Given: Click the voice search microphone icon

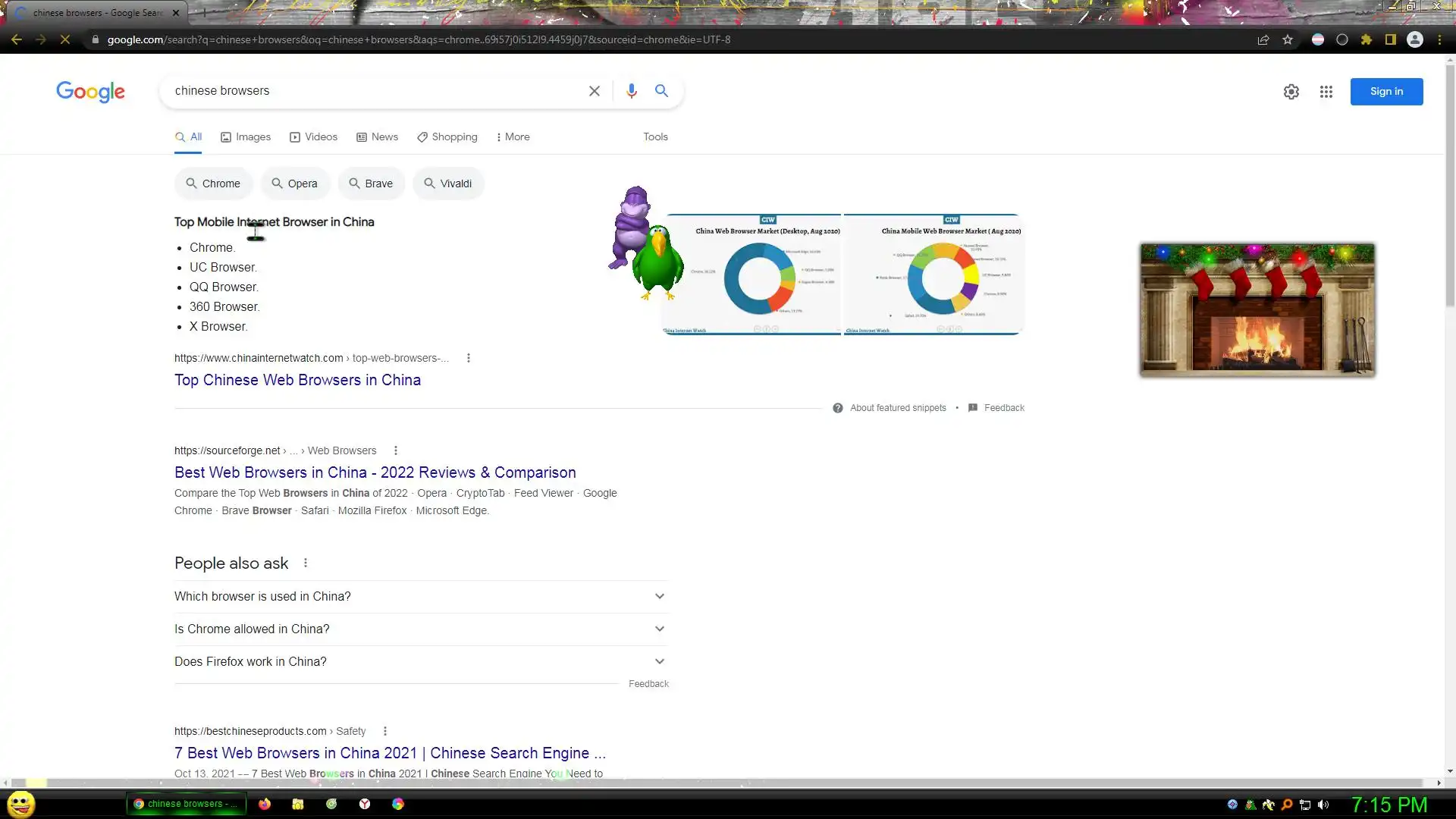Looking at the screenshot, I should tap(631, 91).
